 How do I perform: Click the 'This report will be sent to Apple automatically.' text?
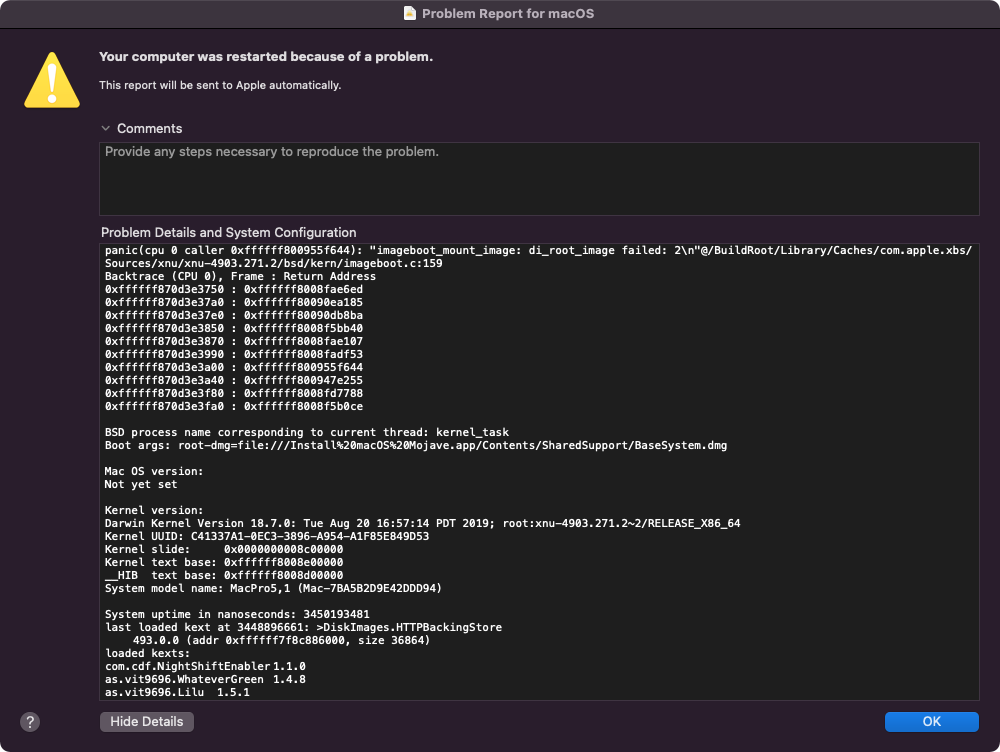point(220,85)
